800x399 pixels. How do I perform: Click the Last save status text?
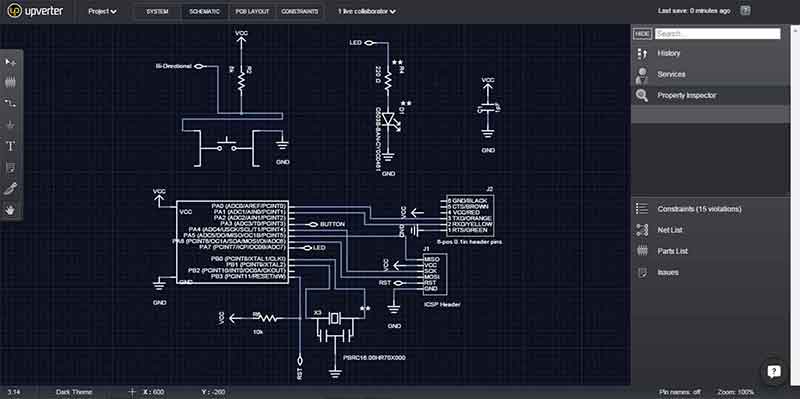[694, 11]
